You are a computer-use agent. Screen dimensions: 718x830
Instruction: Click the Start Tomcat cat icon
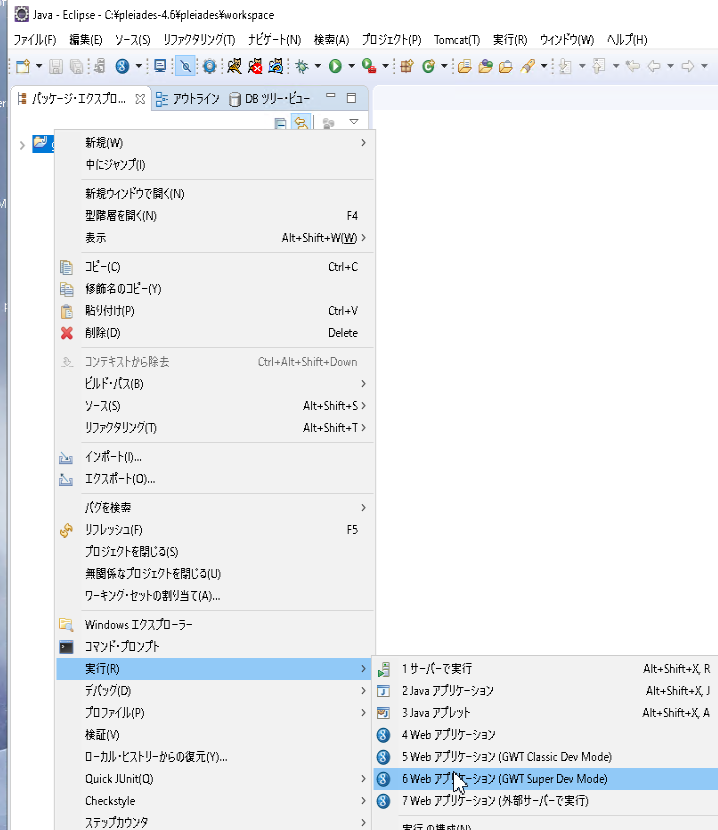(234, 66)
